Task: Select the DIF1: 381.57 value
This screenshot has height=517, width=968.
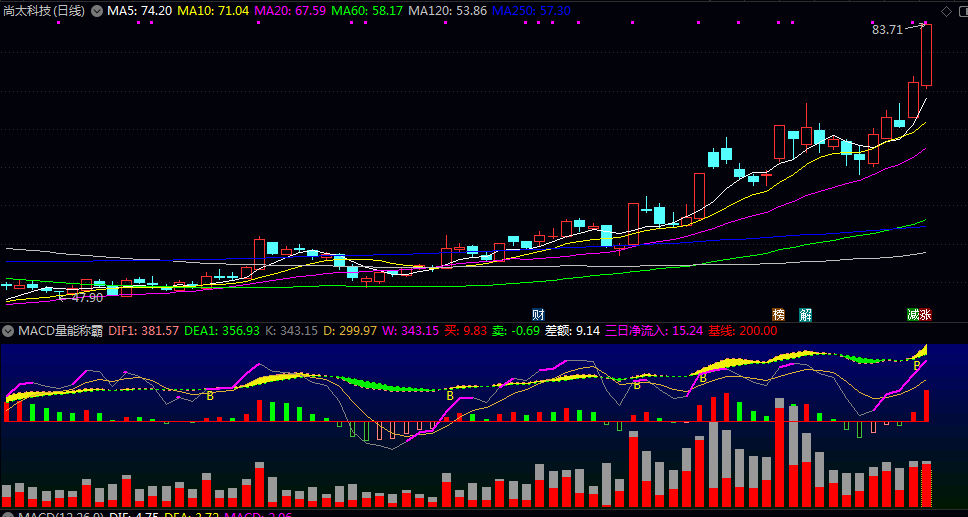Action: [x=143, y=331]
